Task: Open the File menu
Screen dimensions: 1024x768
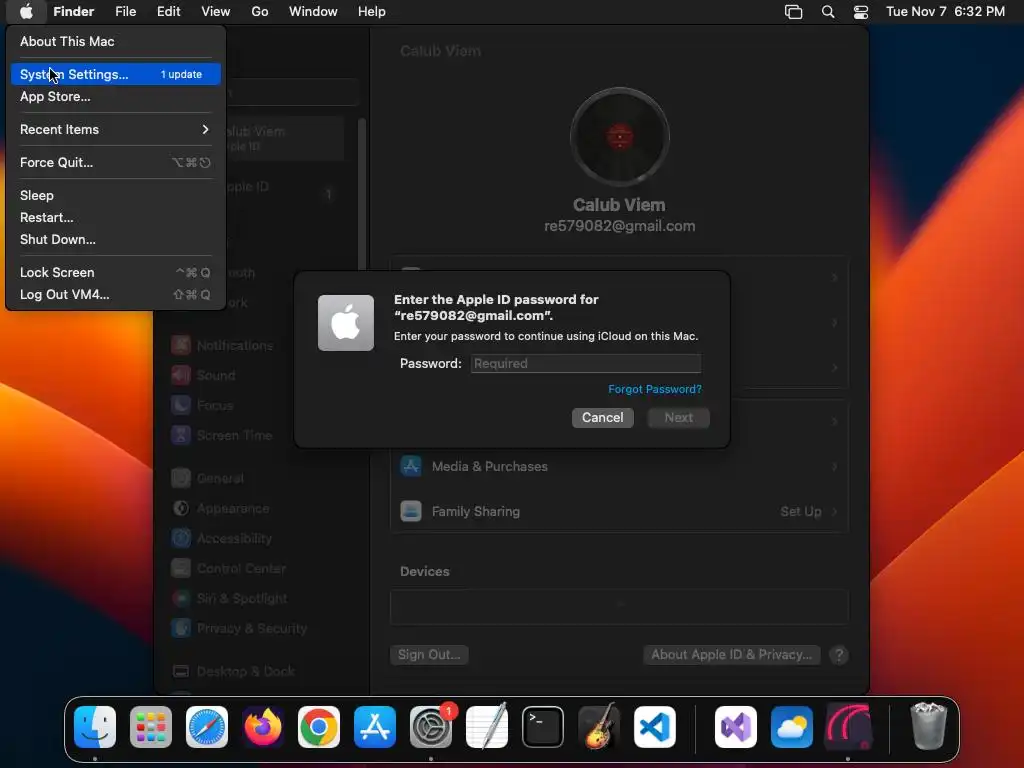Action: 125,12
